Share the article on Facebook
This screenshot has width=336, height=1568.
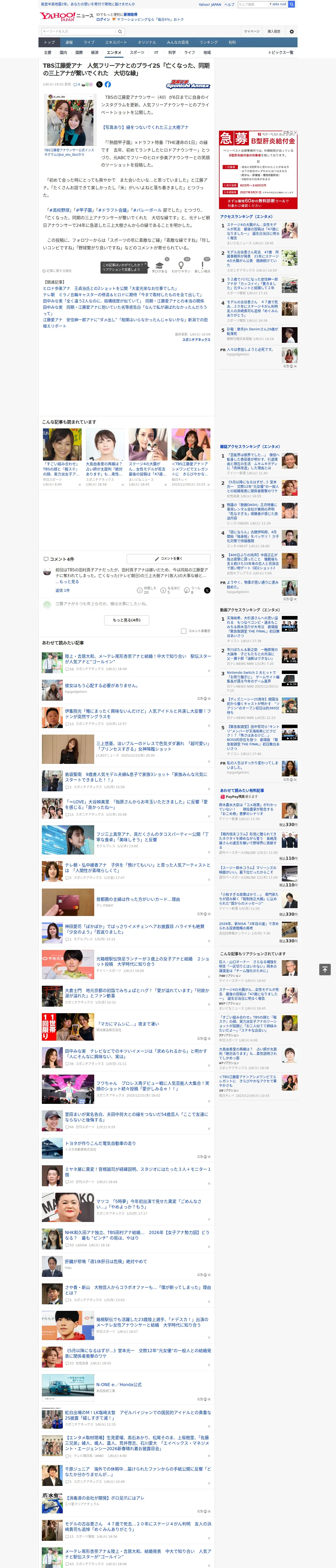tap(108, 85)
